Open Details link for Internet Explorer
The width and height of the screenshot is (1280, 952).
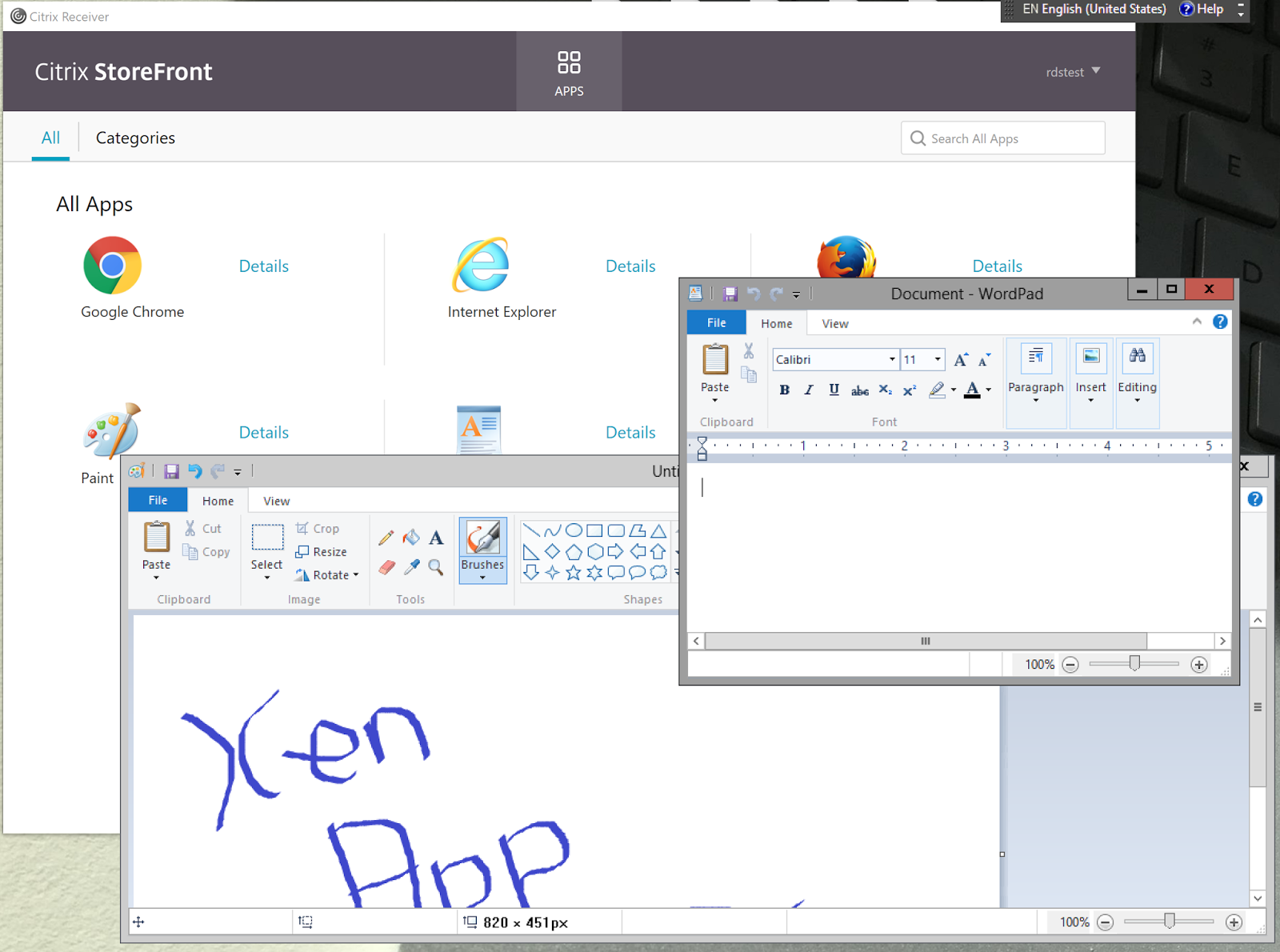[630, 266]
